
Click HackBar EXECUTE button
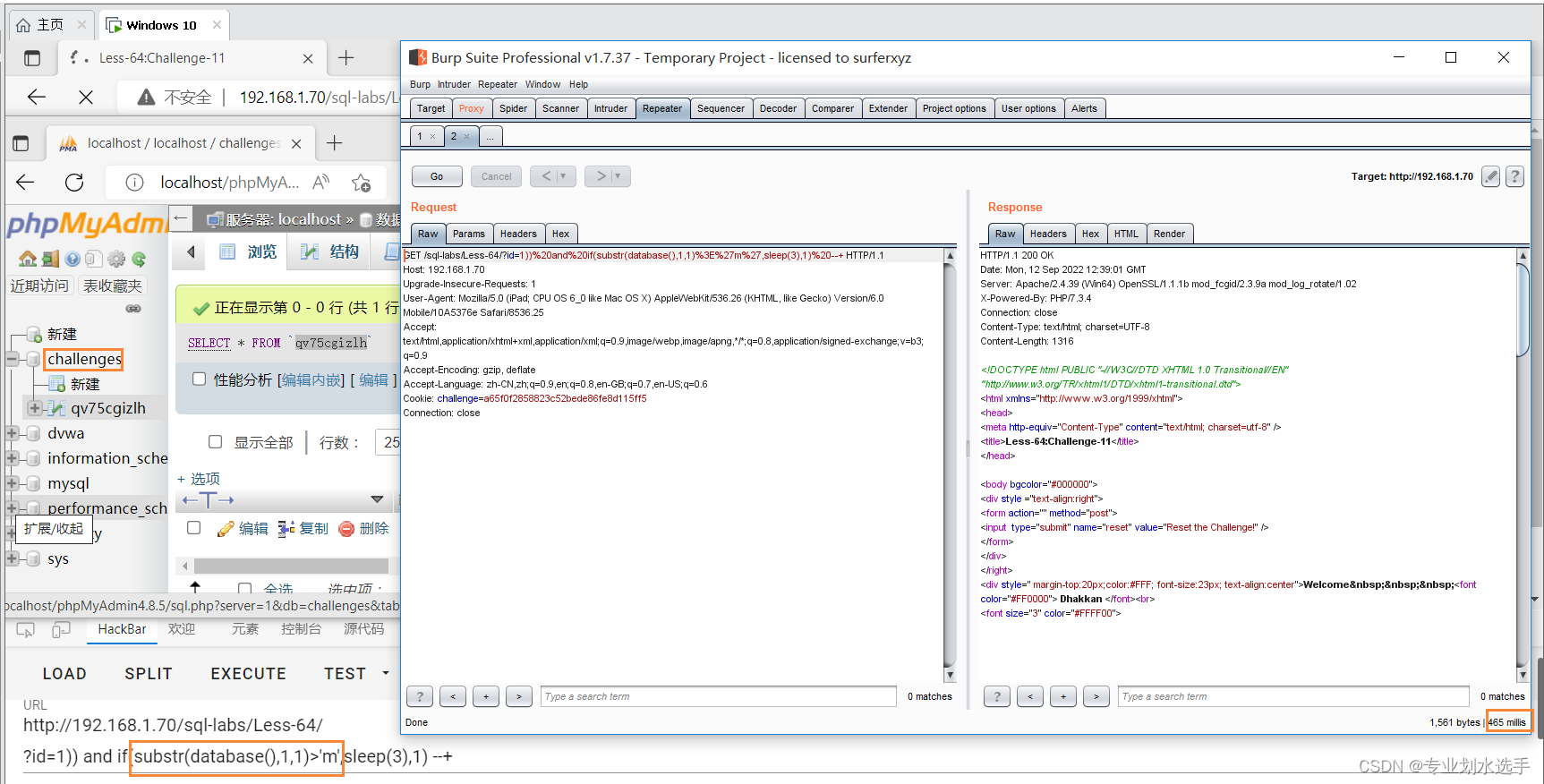pyautogui.click(x=248, y=674)
